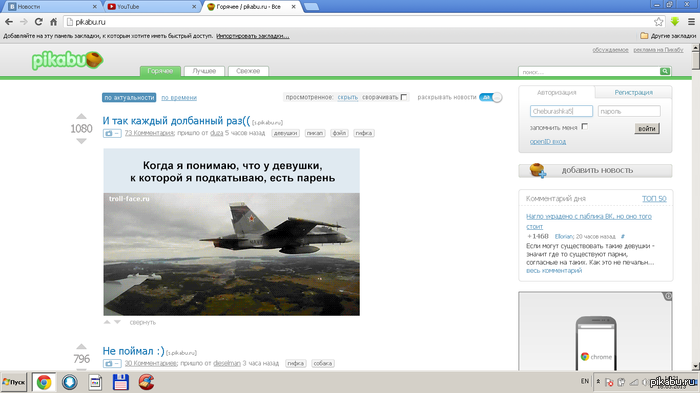This screenshot has width=700, height=393.
Task: Click the EN language indicator
Action: (x=585, y=381)
